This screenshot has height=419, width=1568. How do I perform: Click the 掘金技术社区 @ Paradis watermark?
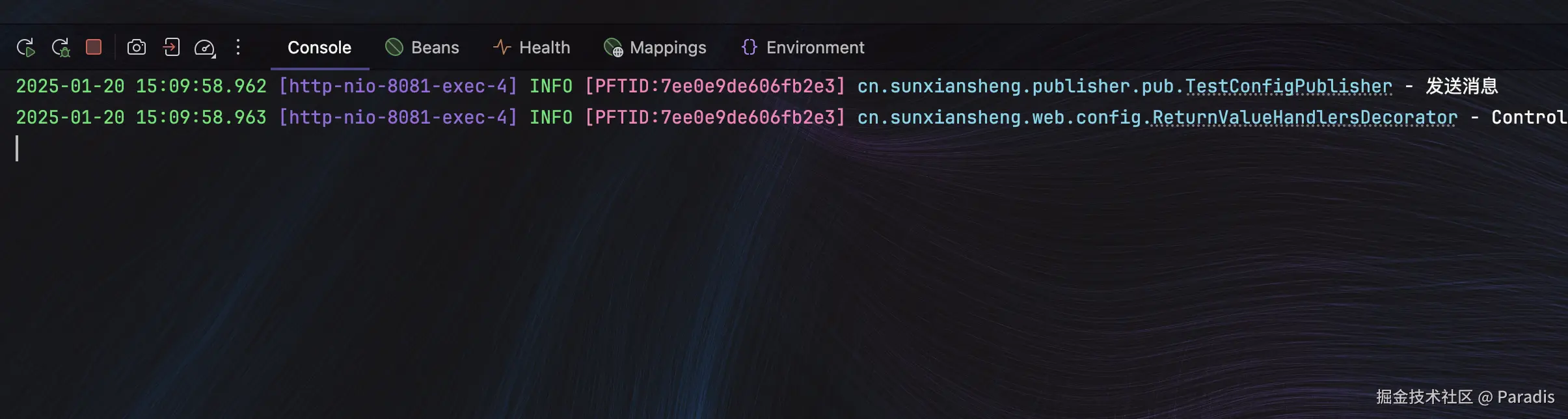coord(1465,397)
